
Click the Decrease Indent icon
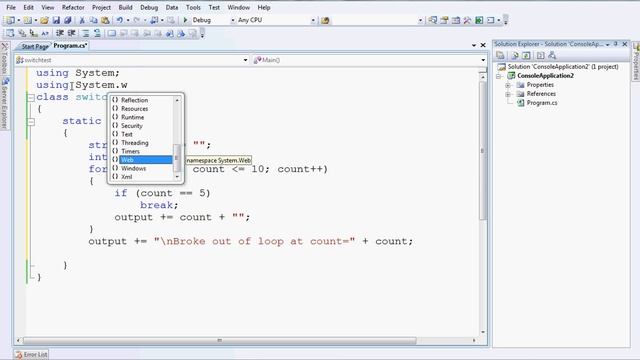pos(60,33)
